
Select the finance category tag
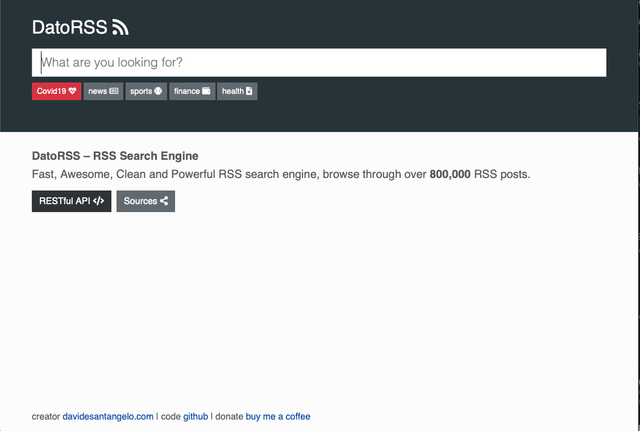click(192, 91)
